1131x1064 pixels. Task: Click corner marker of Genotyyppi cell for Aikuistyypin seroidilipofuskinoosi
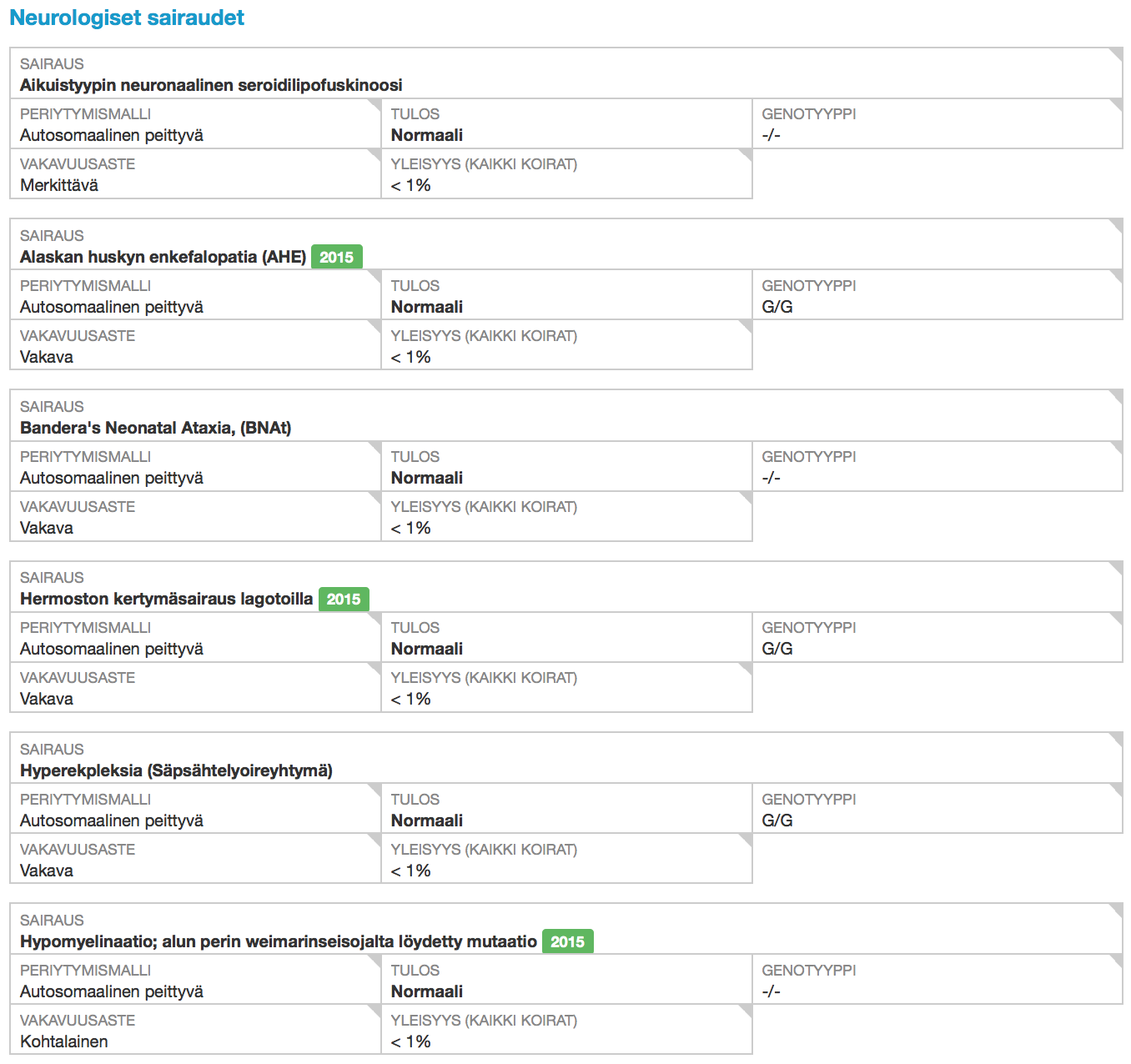pos(1117,104)
